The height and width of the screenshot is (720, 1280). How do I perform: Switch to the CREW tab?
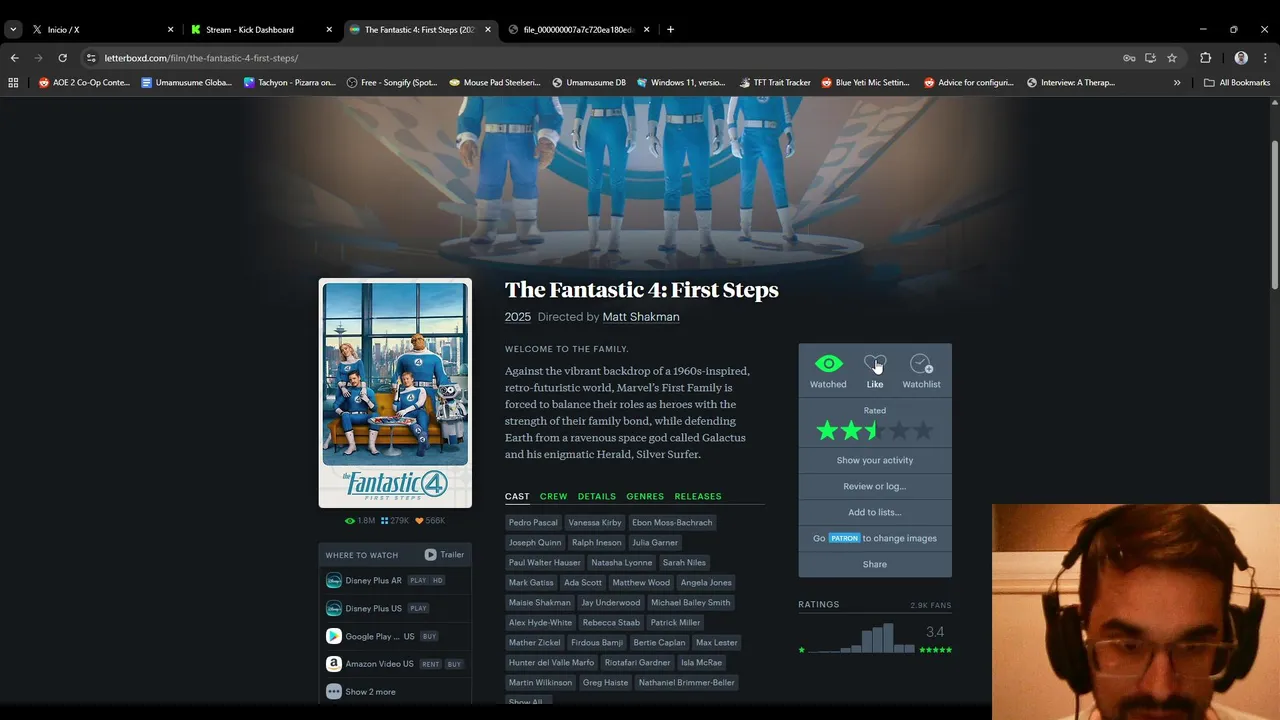tap(553, 496)
